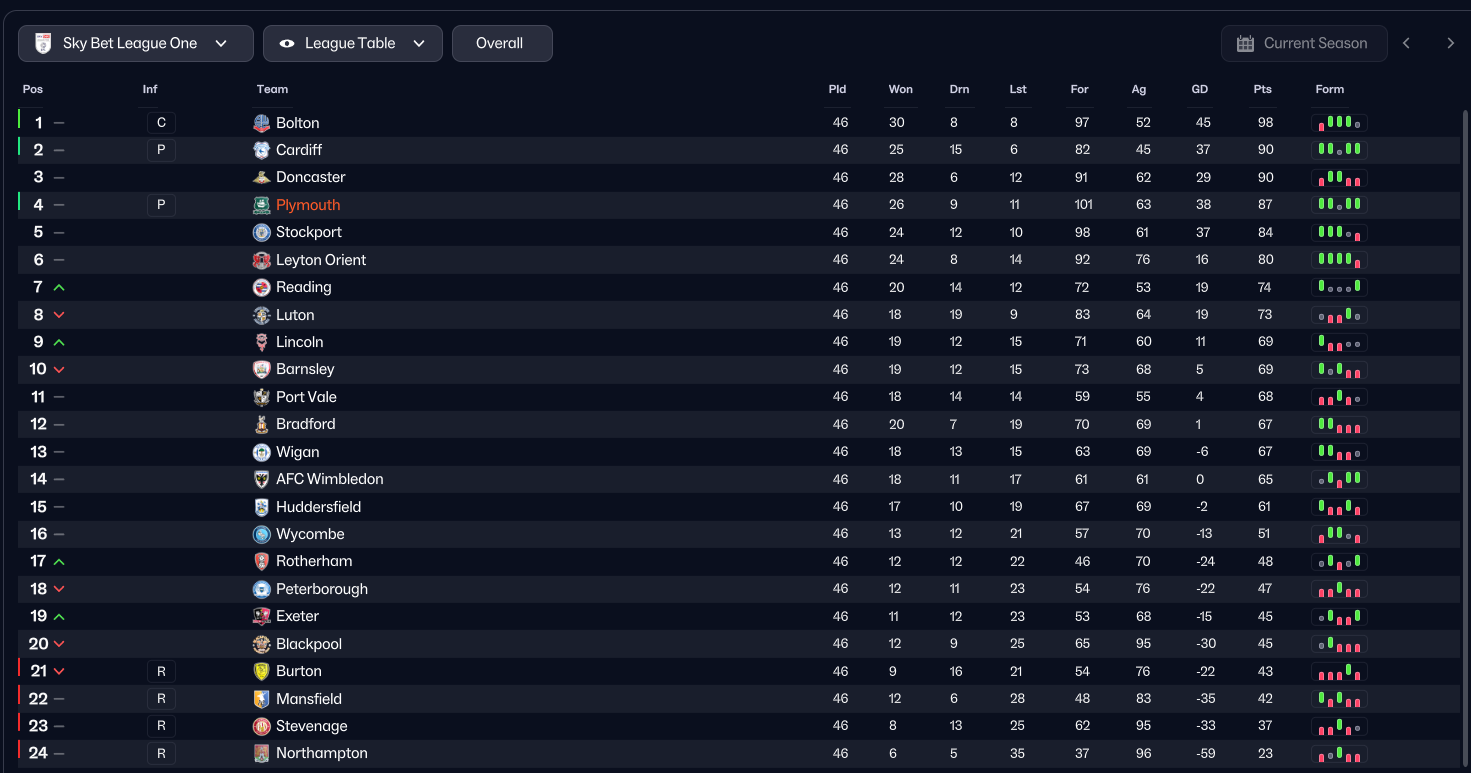Click Bolton's recent form bar indicator
Image resolution: width=1471 pixels, height=773 pixels.
pyautogui.click(x=1338, y=123)
